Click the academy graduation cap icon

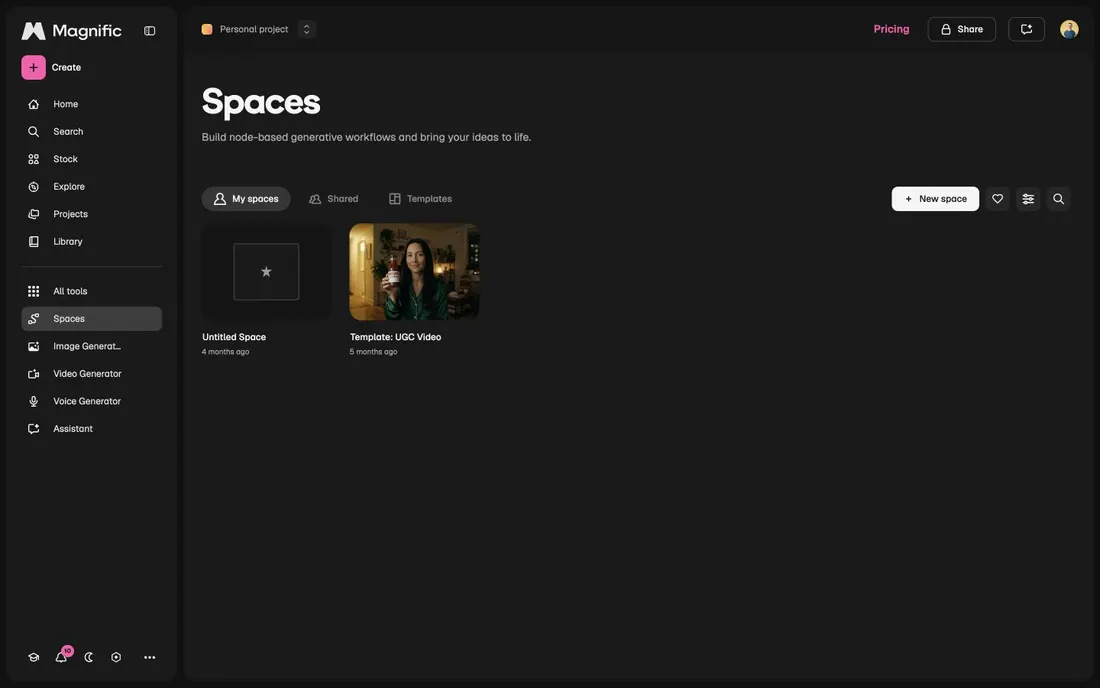pyautogui.click(x=33, y=657)
